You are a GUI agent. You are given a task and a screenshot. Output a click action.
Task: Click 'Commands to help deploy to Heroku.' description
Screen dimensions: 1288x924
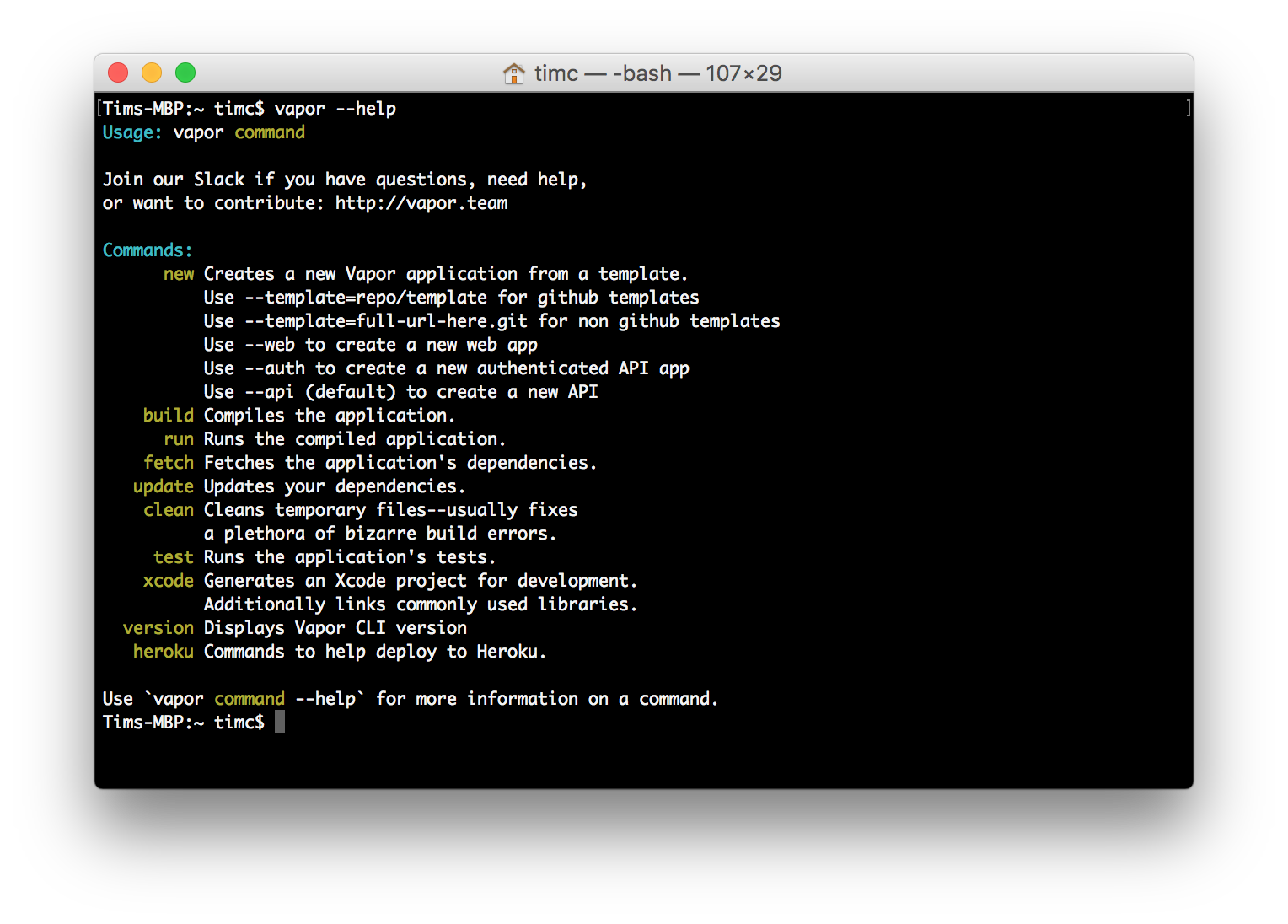click(375, 652)
